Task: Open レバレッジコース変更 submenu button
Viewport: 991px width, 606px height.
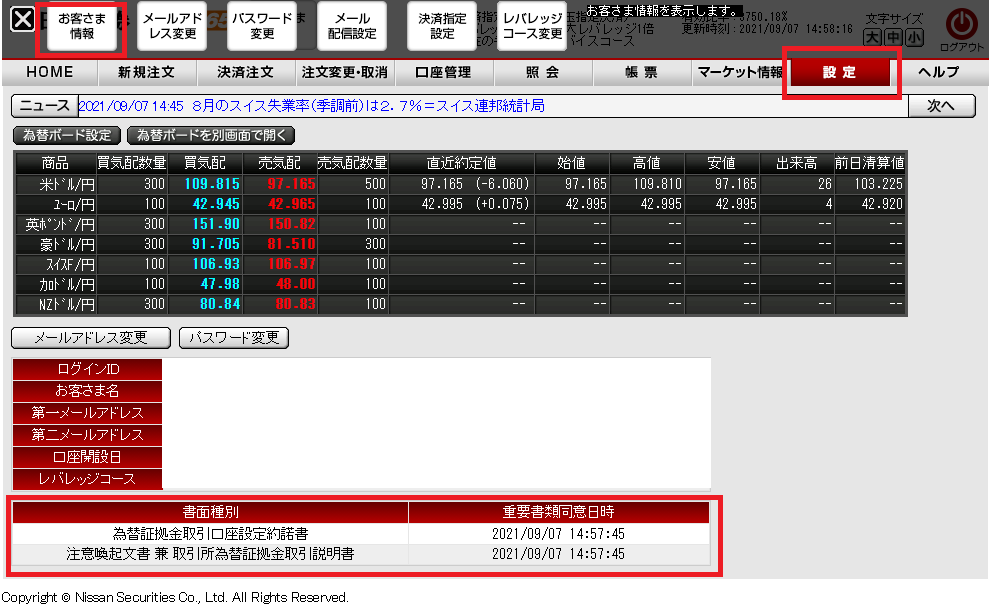Action: pos(532,26)
